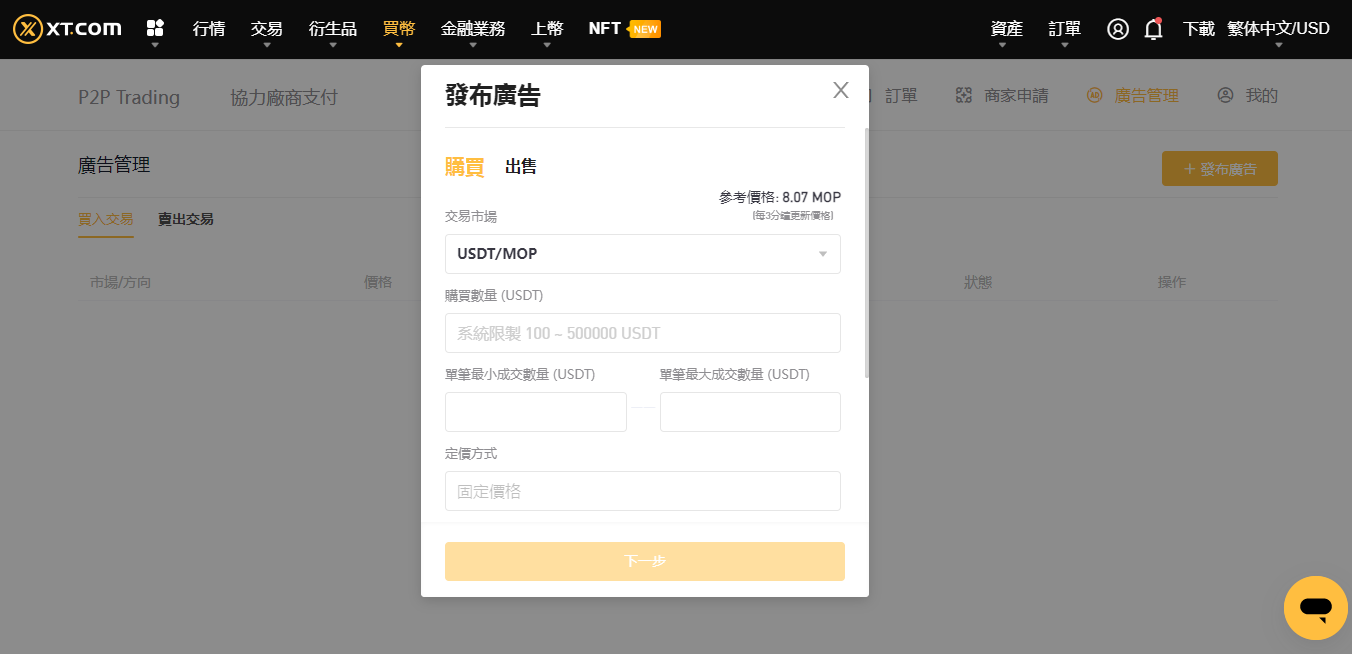Switch to the 購買 tab
The image size is (1352, 654).
(x=465, y=167)
